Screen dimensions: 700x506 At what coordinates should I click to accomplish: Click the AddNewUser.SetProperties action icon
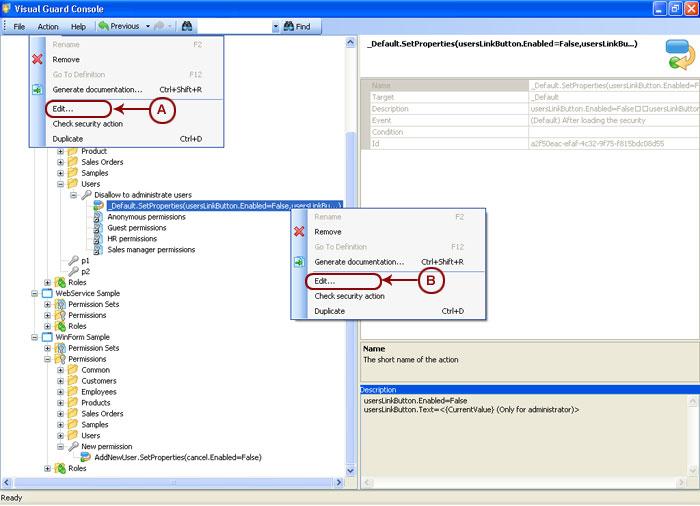(x=85, y=457)
